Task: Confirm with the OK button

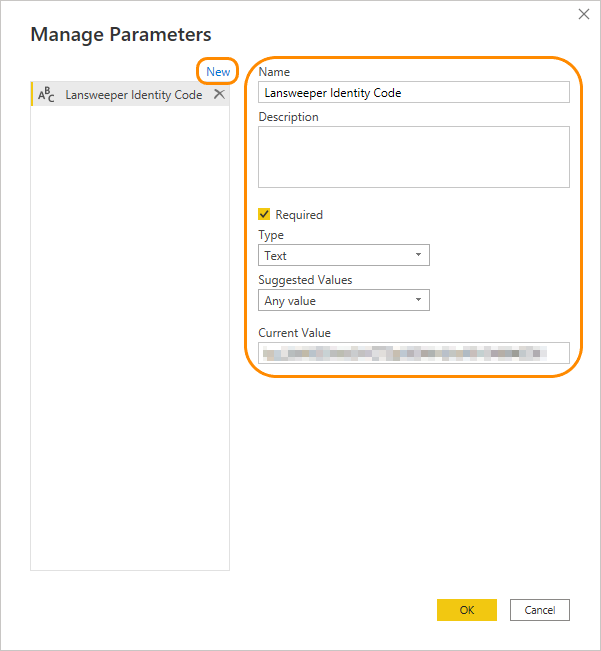Action: click(466, 610)
